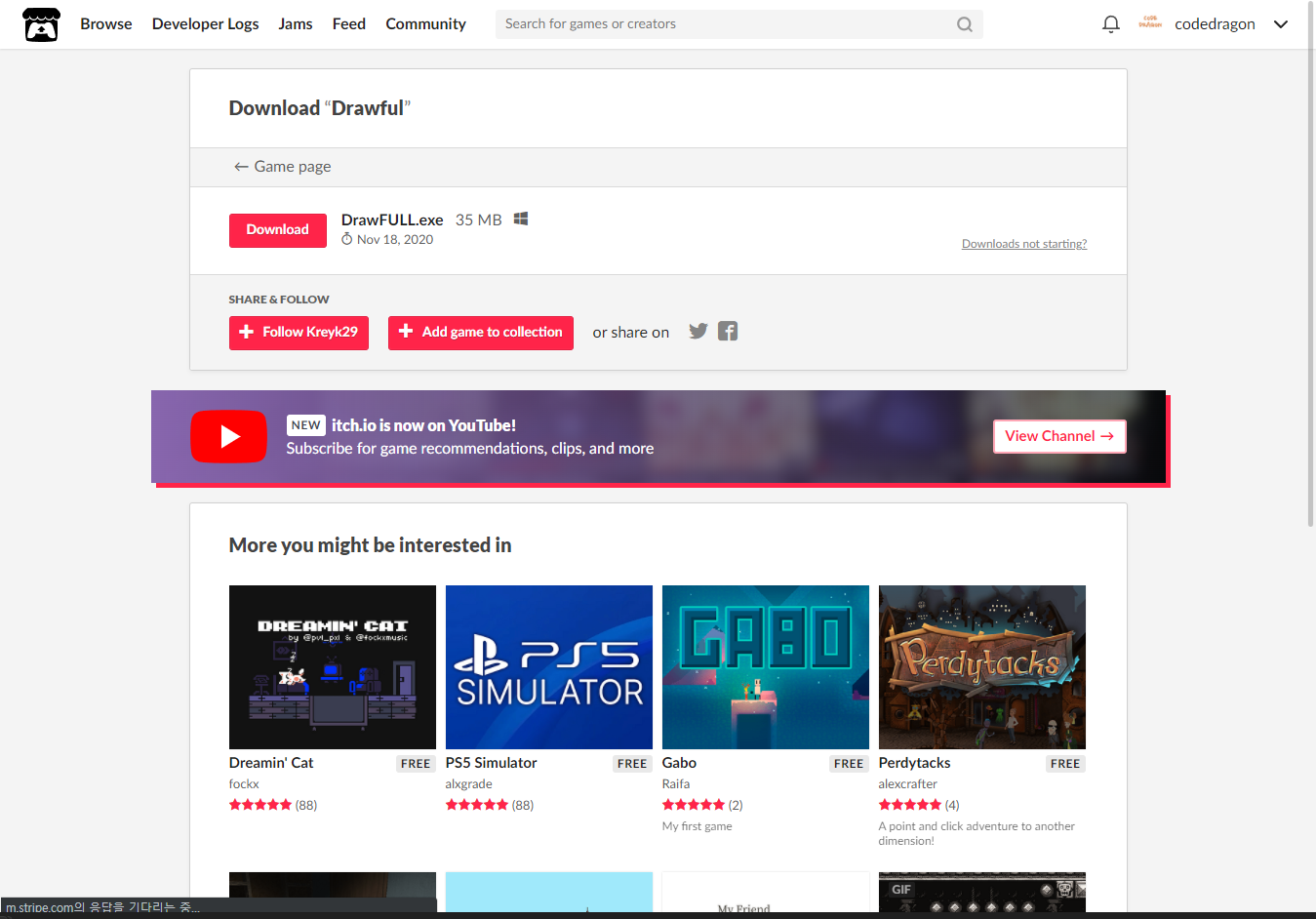Share the game on Twitter
Viewport: 1316px width, 919px height.
click(x=698, y=331)
